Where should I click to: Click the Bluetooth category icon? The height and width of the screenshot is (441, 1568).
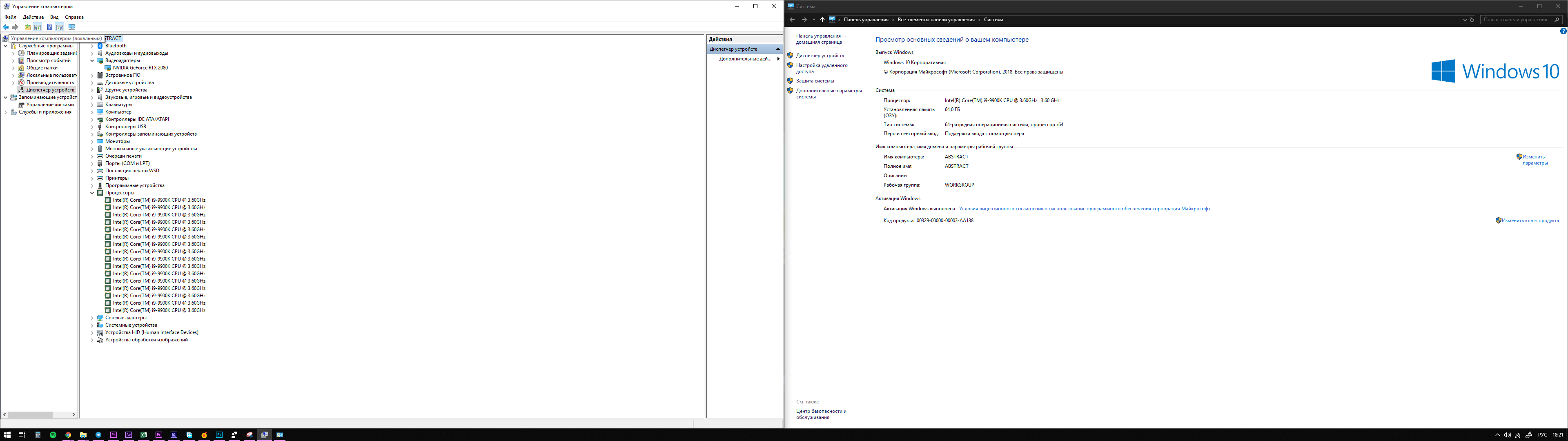tap(100, 46)
